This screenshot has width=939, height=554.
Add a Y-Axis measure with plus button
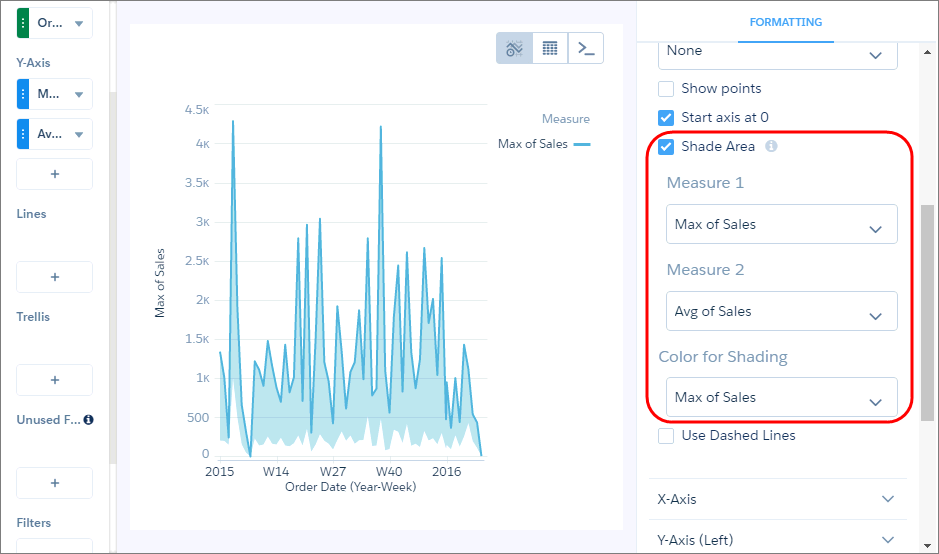54,174
